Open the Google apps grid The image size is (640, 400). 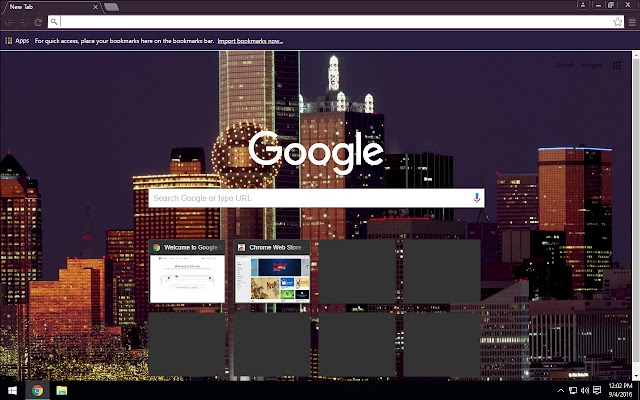617,65
